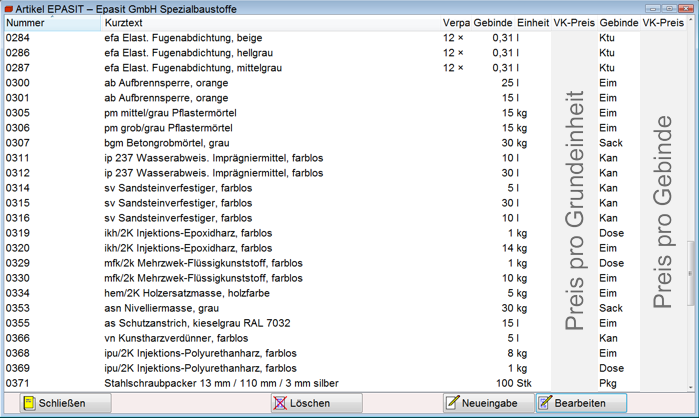699x418 pixels.
Task: Select article number 0316
Action: click(18, 218)
